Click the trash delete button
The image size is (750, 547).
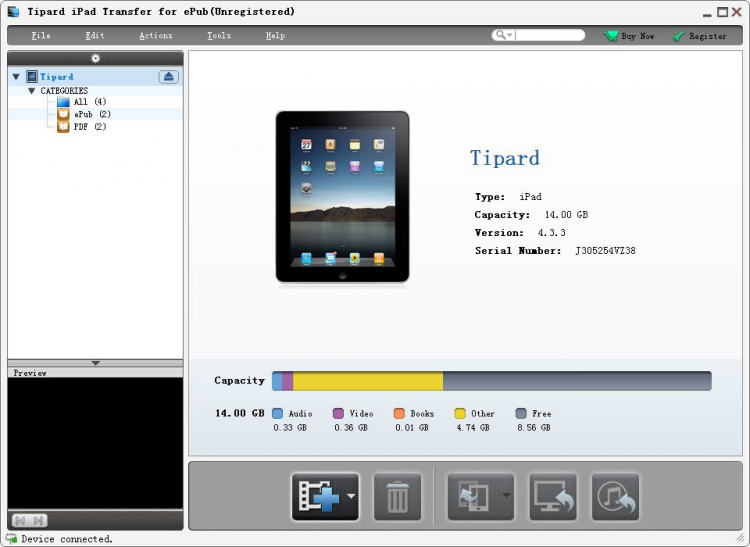click(397, 497)
